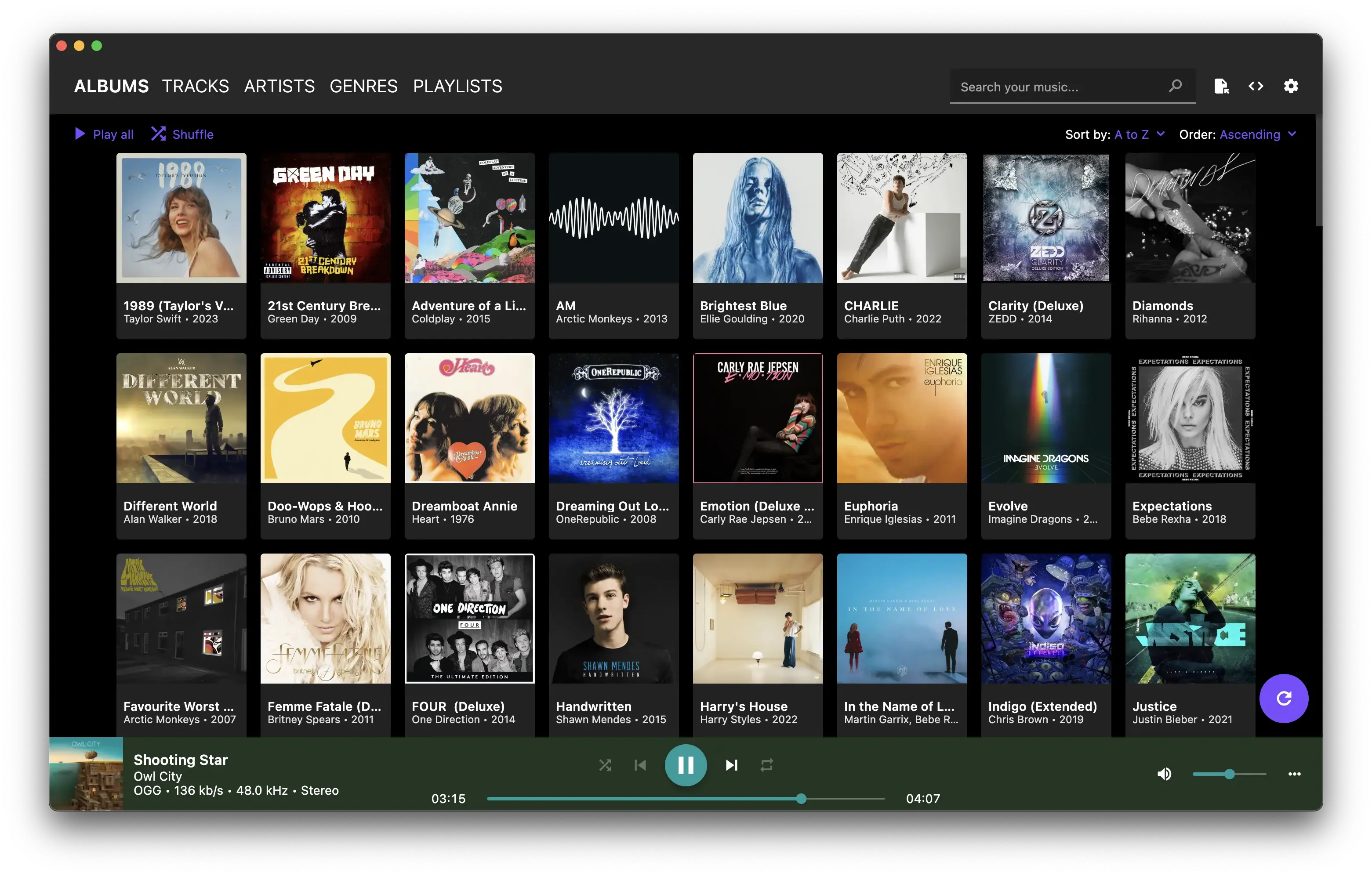Click the volume slider knob
The width and height of the screenshot is (1372, 876).
1230,774
